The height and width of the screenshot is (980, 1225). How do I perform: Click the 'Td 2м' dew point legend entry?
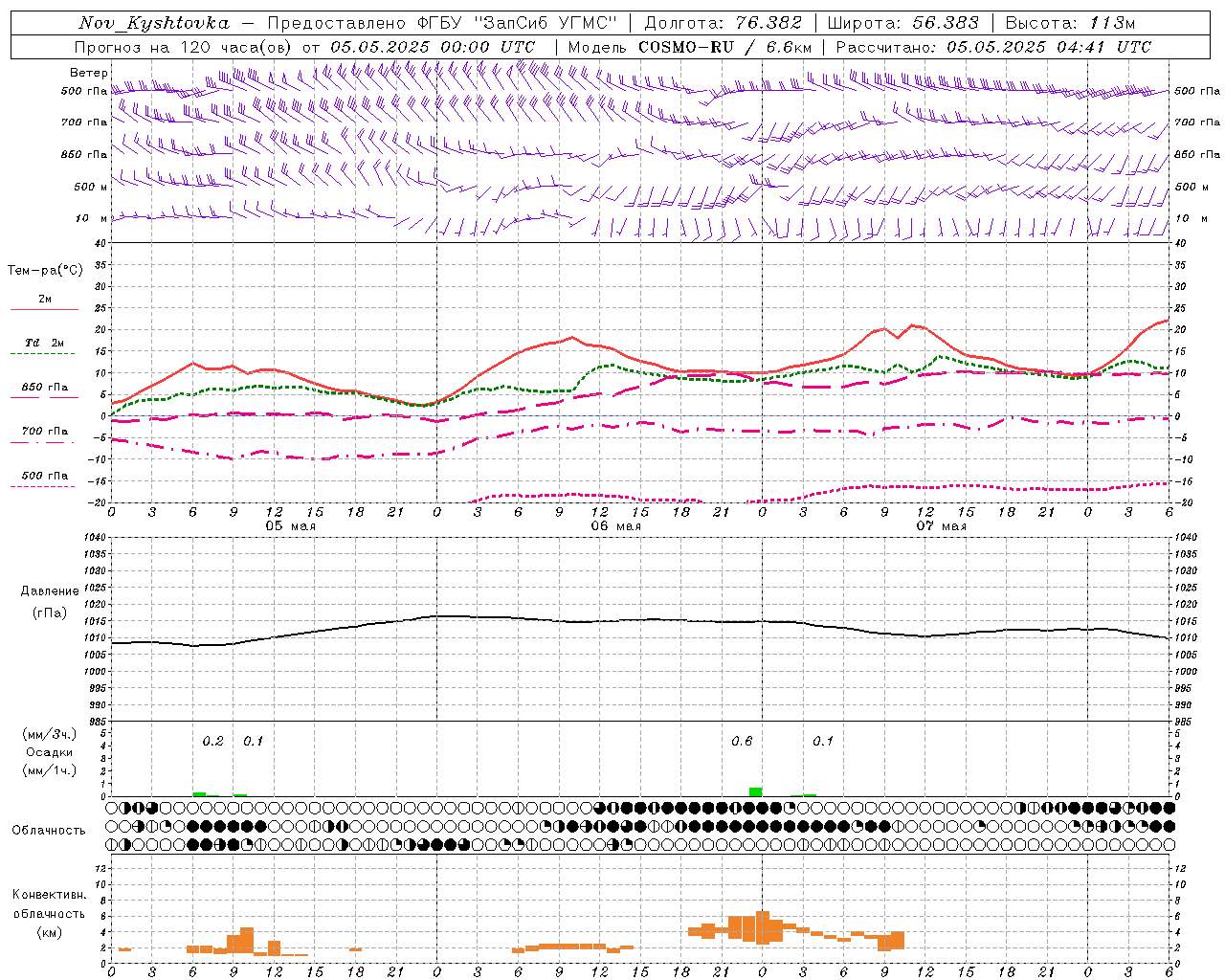tap(45, 343)
